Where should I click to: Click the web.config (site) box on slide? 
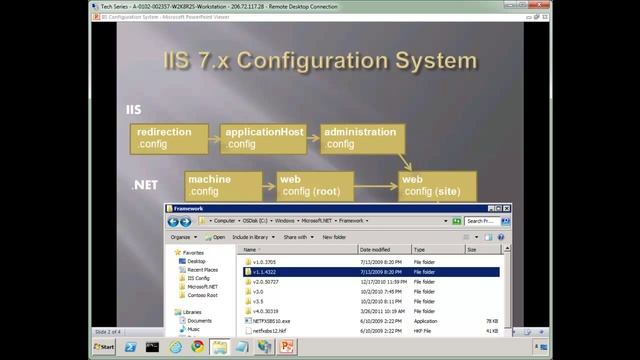point(437,186)
